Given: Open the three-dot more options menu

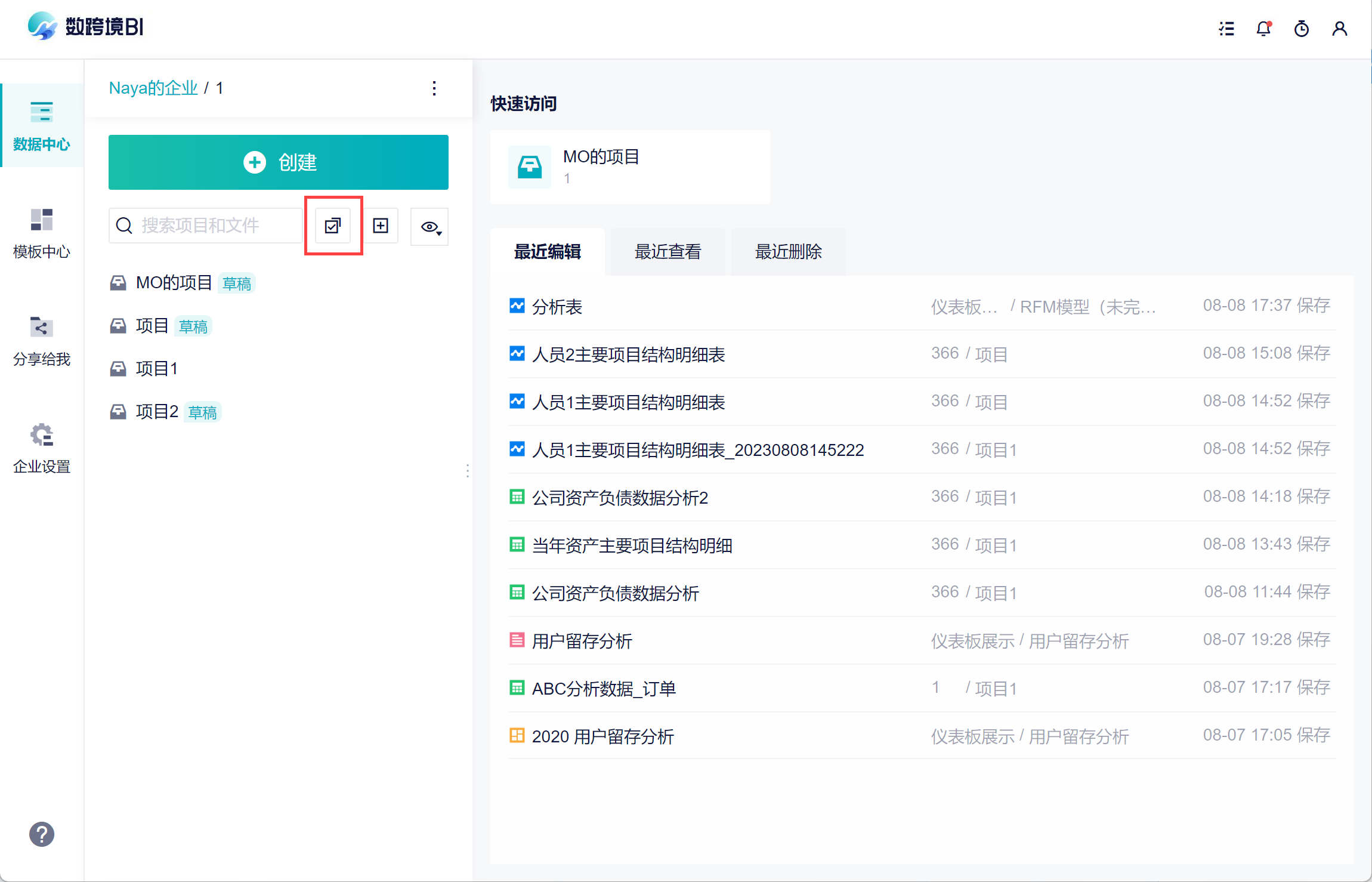Looking at the screenshot, I should click(434, 88).
